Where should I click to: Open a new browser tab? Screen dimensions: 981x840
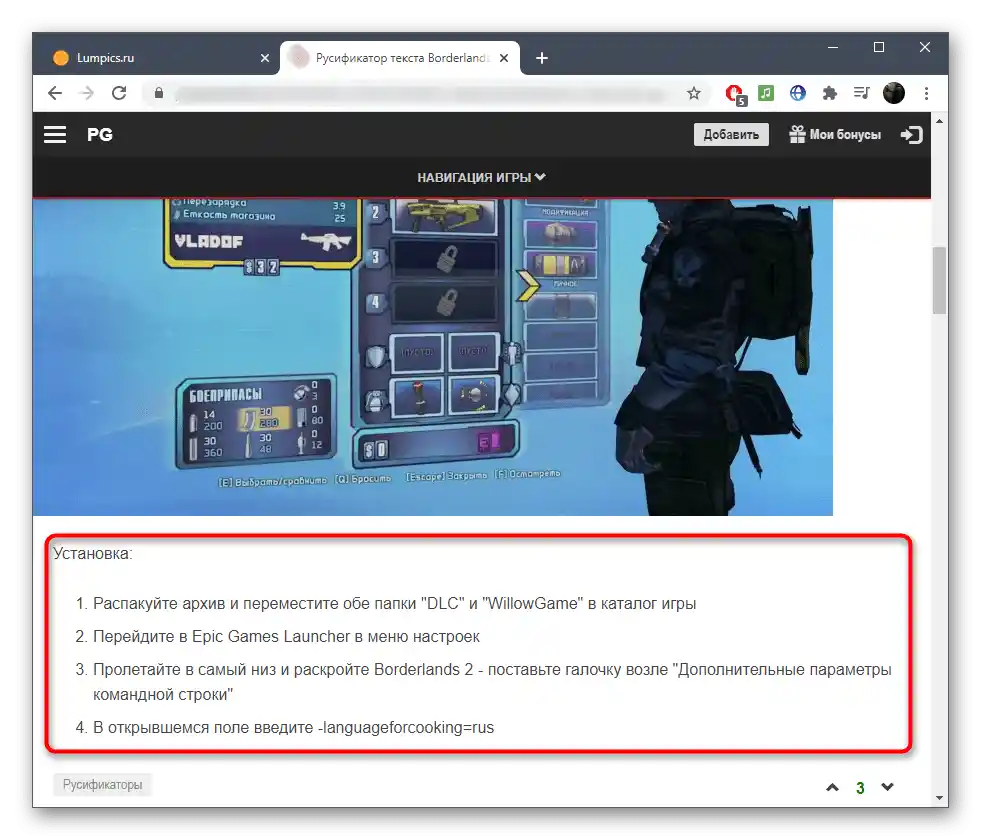tap(542, 58)
